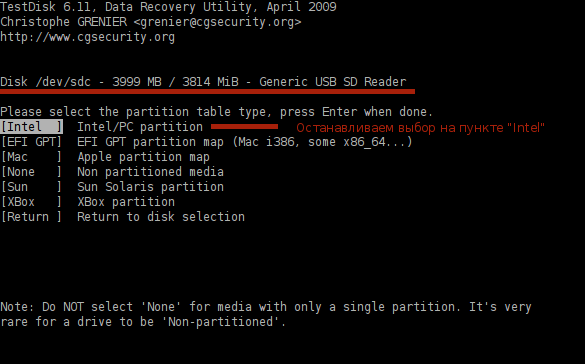Screen dimensions: 585x364
Task: Click the 'Non partitioned media' description
Action: 150,172
